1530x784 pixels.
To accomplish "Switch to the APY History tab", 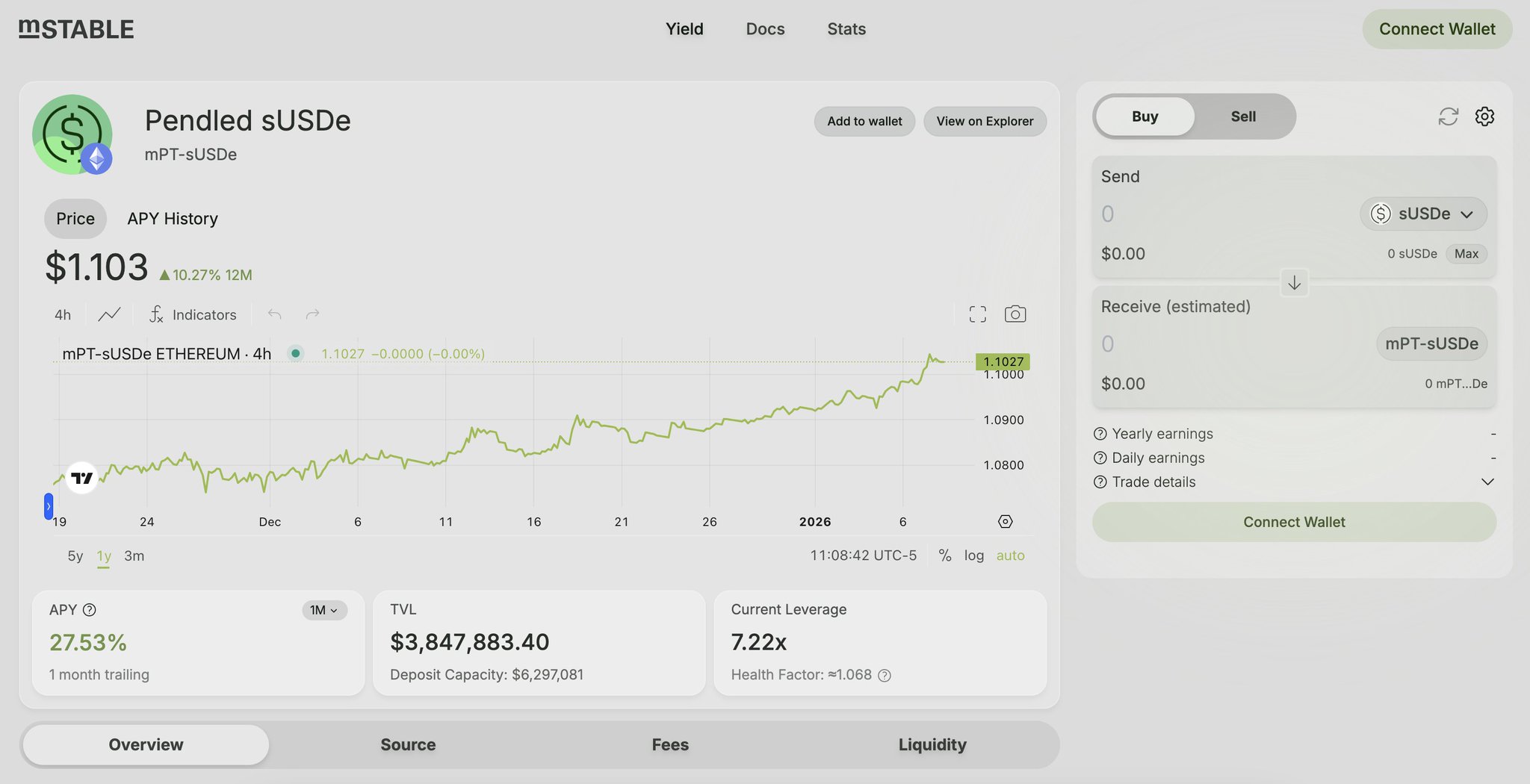I will [x=173, y=219].
